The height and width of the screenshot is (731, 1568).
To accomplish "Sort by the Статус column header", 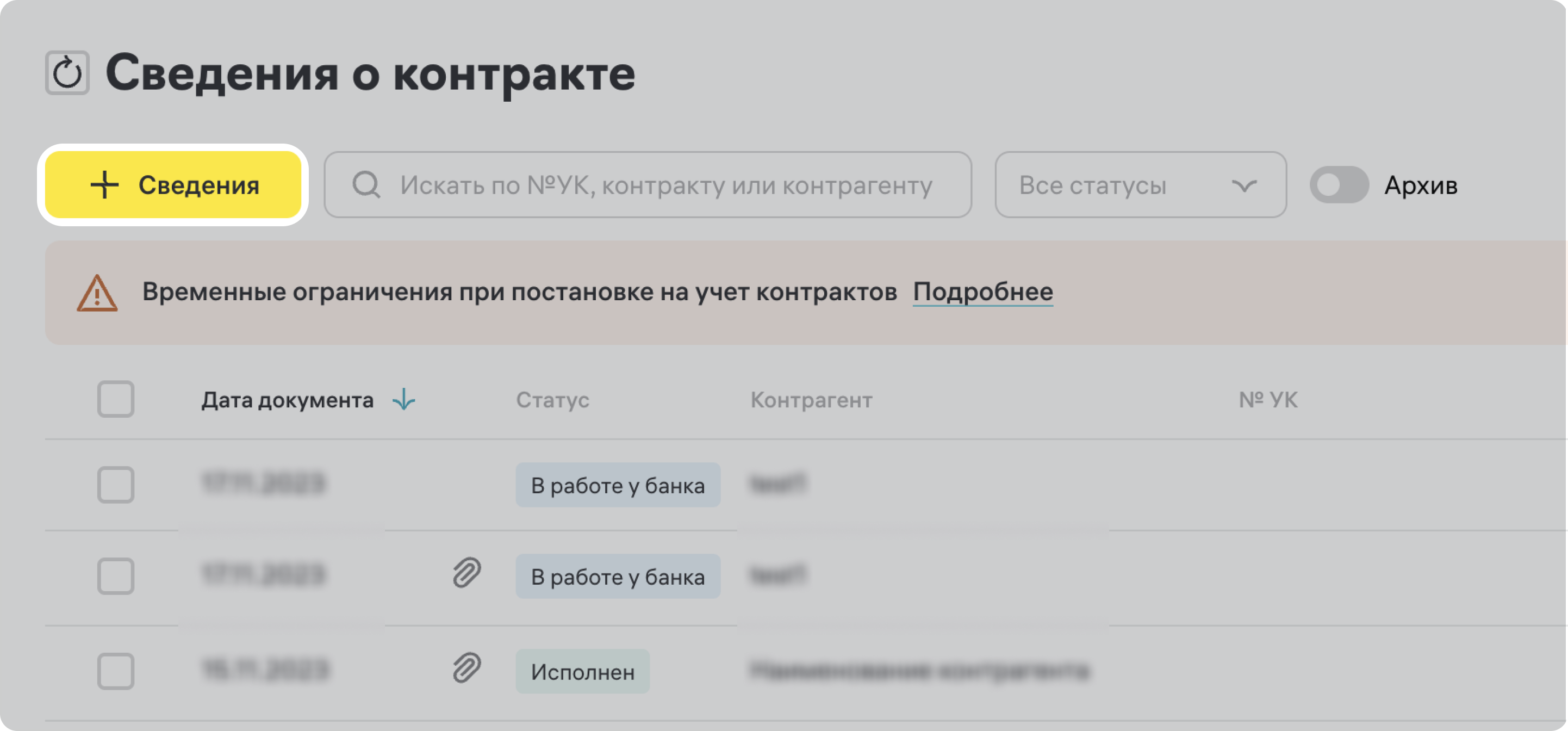I will point(552,400).
